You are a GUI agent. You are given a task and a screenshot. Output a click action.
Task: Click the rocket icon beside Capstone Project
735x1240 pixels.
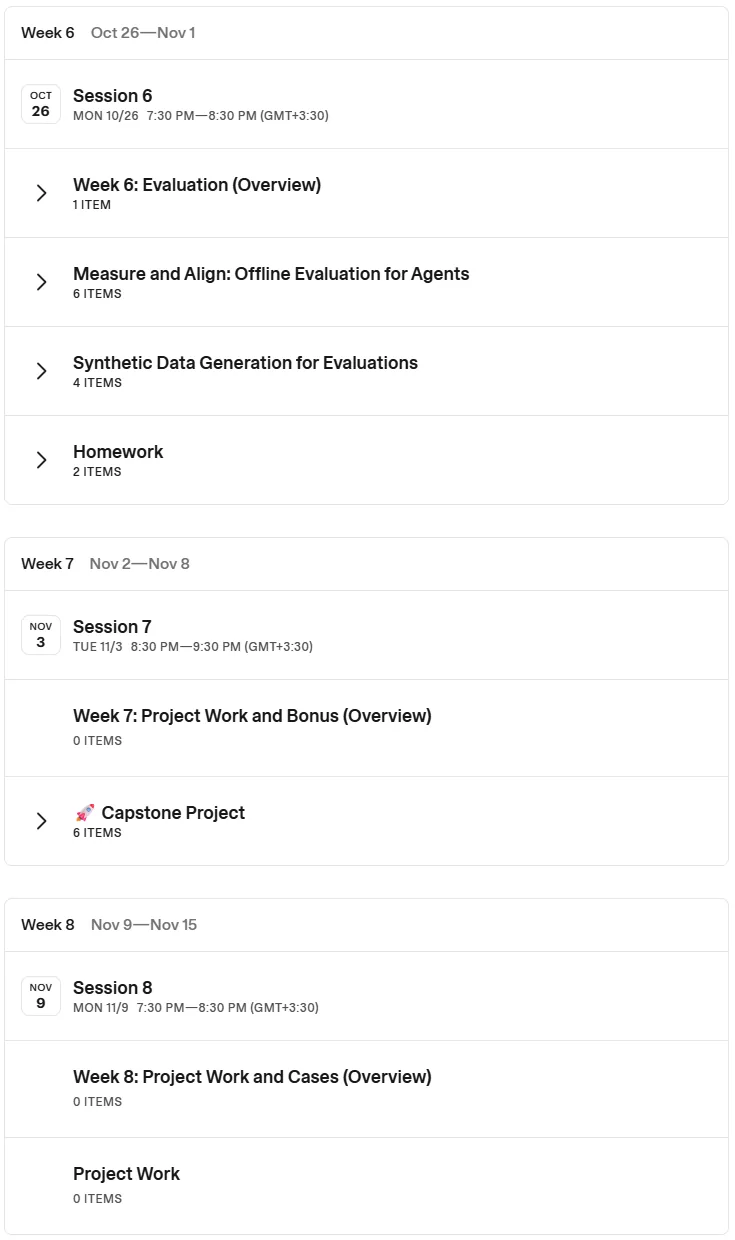pyautogui.click(x=84, y=813)
